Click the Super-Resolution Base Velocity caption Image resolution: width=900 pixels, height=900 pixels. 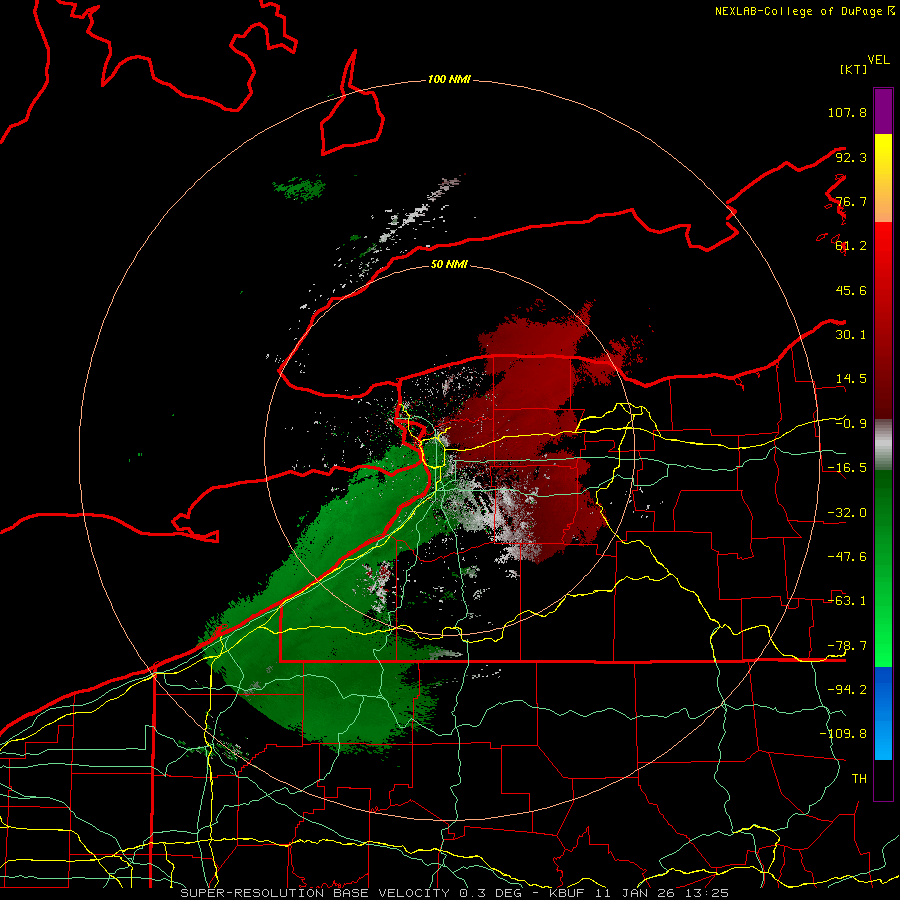pyautogui.click(x=455, y=893)
